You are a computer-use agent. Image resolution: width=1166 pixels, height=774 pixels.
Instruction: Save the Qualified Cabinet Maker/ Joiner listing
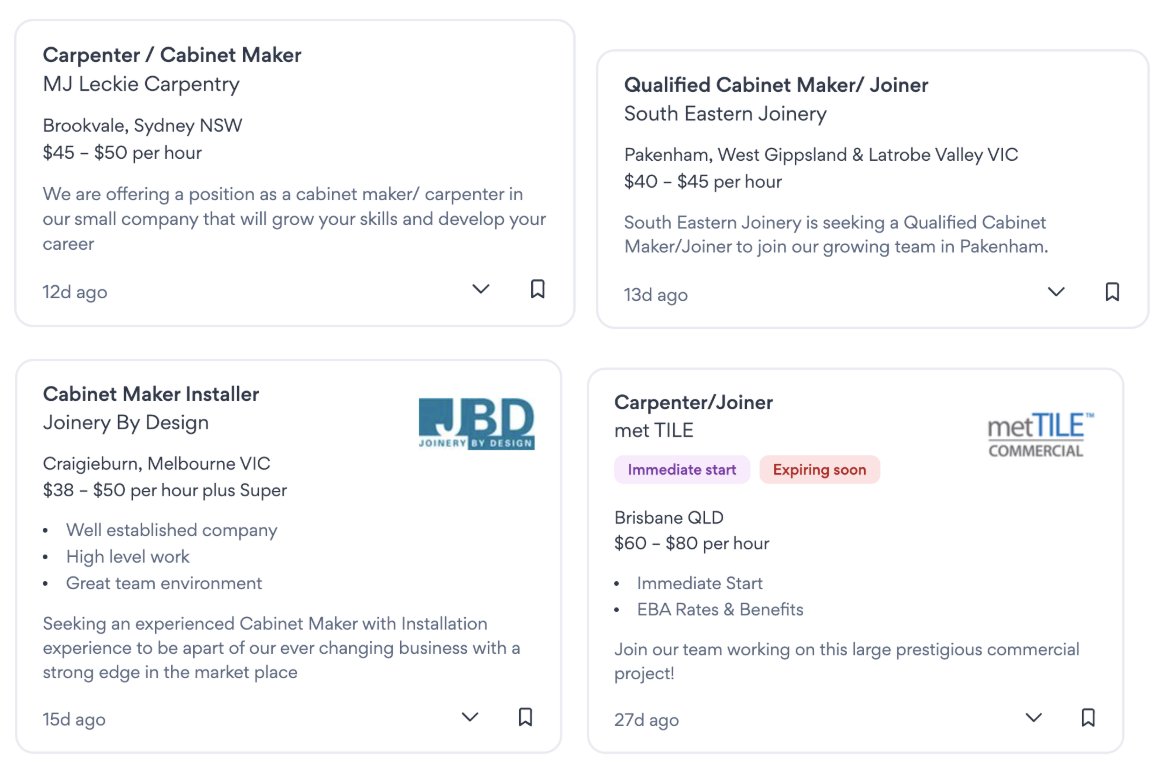(x=1112, y=292)
